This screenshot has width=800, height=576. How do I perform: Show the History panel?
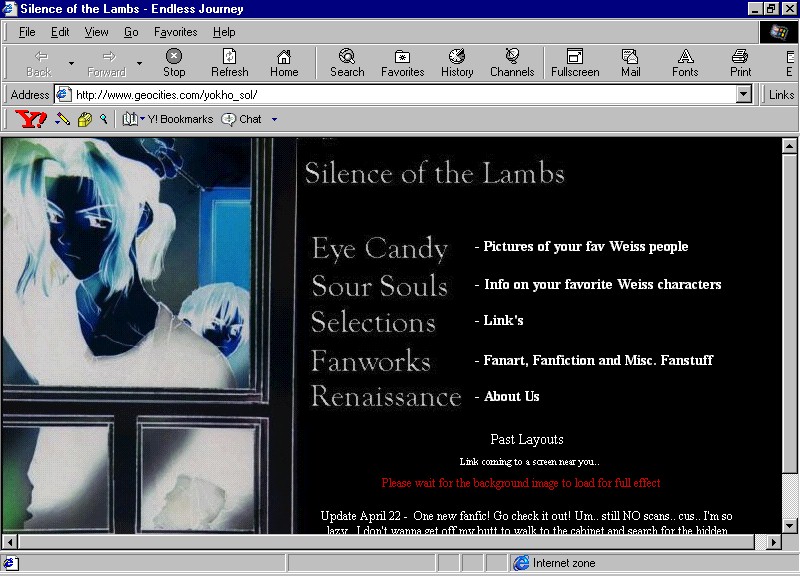tap(457, 63)
